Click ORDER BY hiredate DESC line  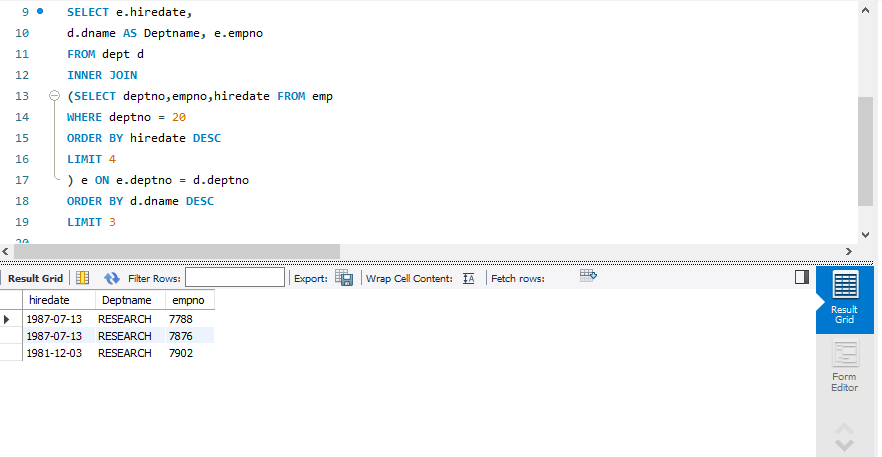coord(144,138)
